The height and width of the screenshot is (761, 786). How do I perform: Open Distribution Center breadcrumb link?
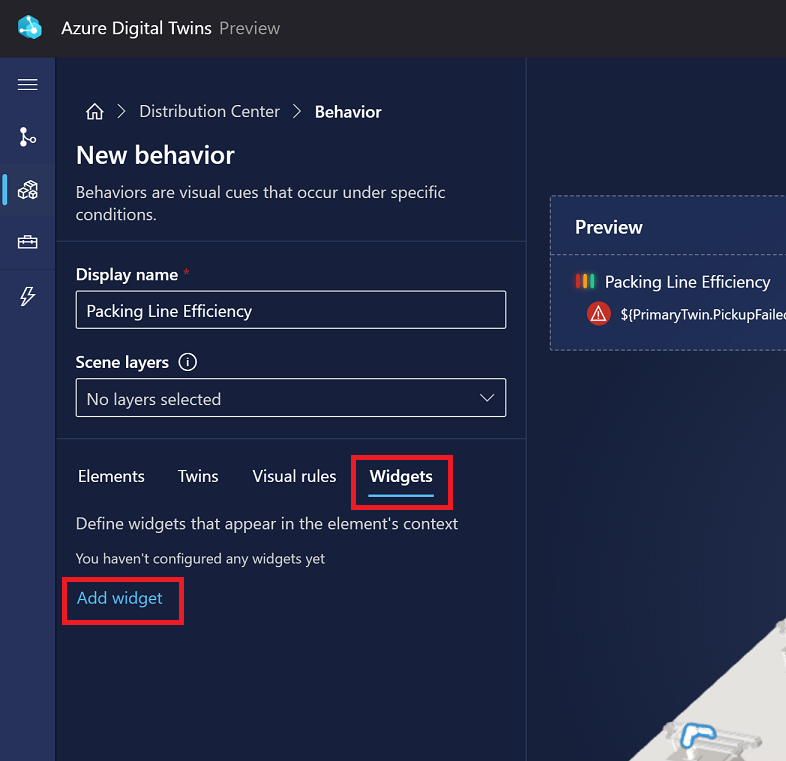[x=210, y=111]
